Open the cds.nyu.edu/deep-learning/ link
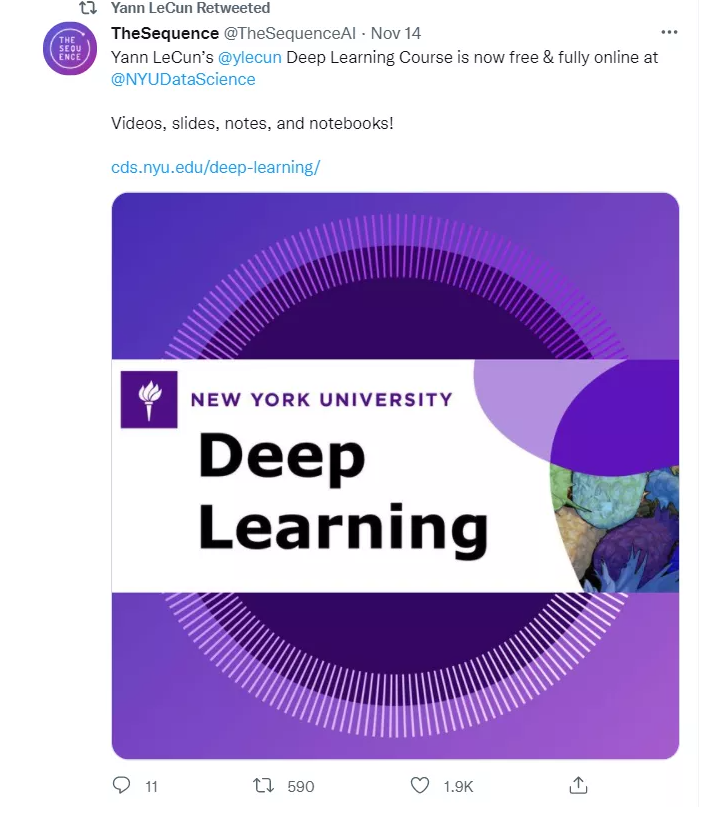The height and width of the screenshot is (819, 708). click(215, 167)
